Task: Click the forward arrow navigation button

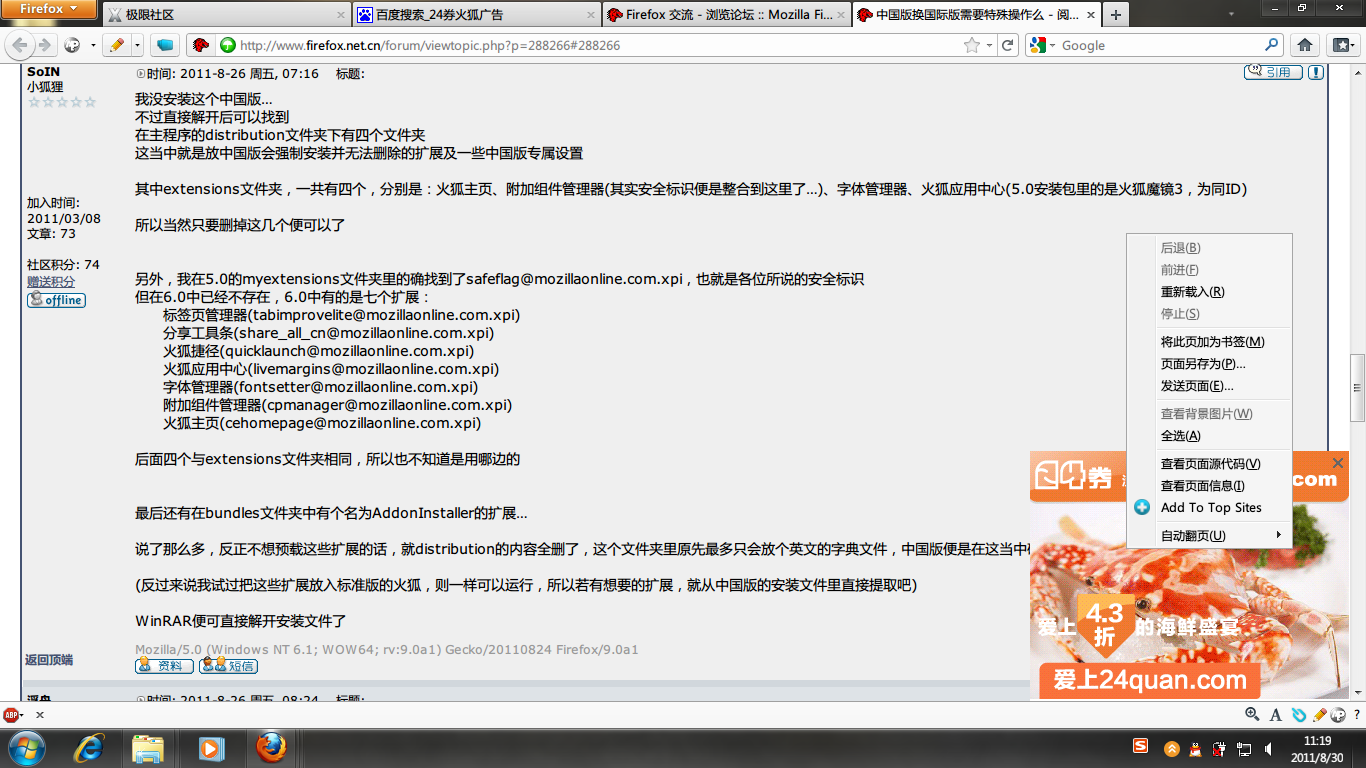Action: [44, 45]
